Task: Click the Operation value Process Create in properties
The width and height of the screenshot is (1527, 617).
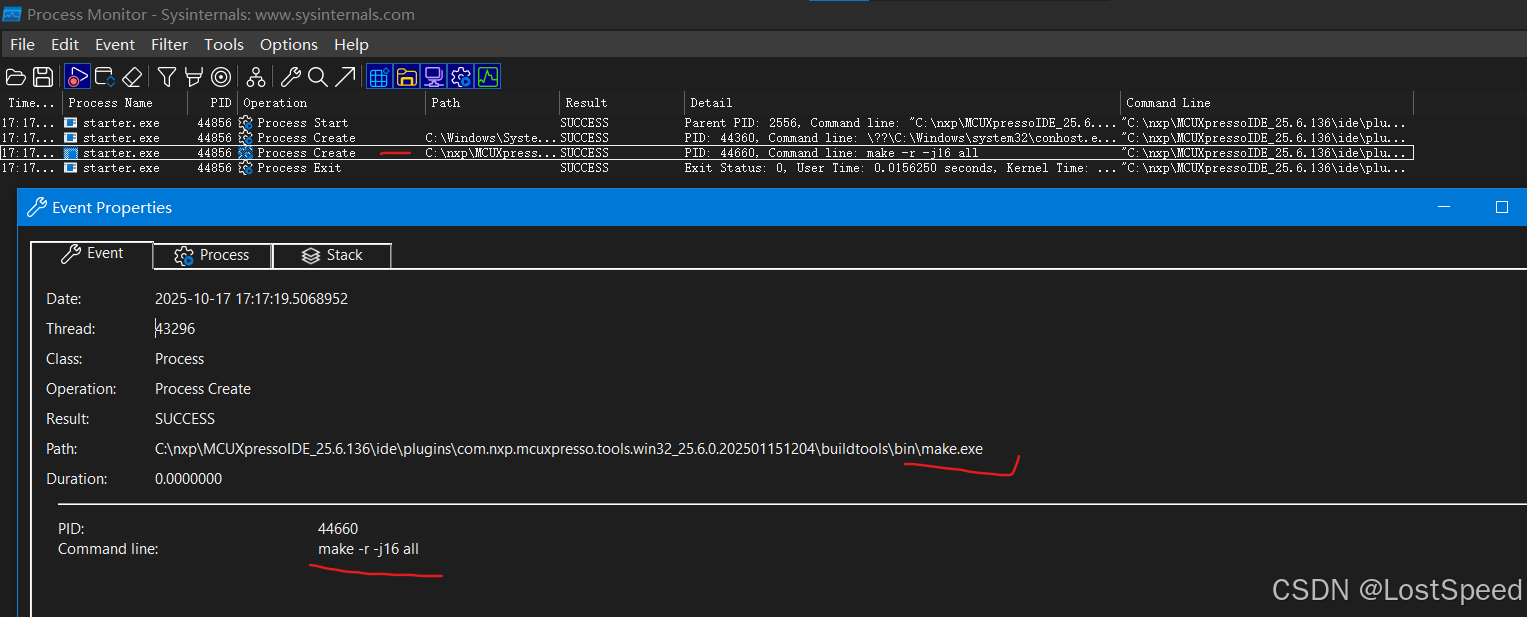Action: point(203,389)
